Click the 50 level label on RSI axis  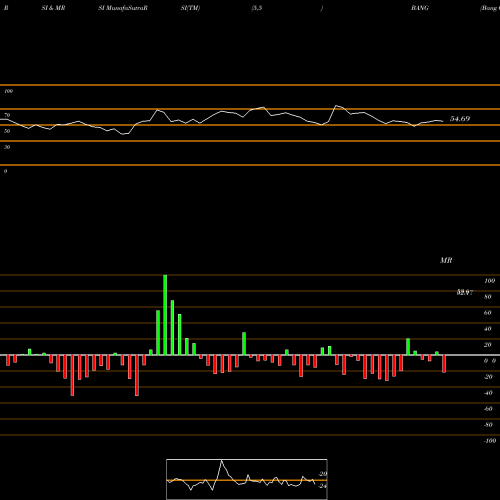coord(7,131)
